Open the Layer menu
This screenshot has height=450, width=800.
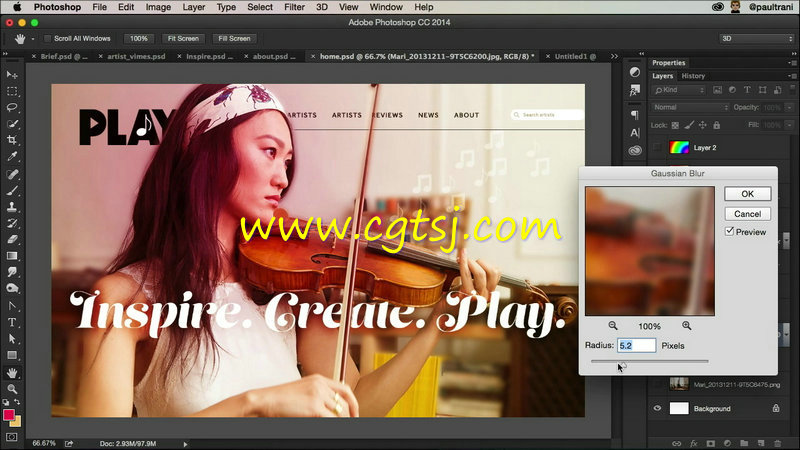coord(194,7)
